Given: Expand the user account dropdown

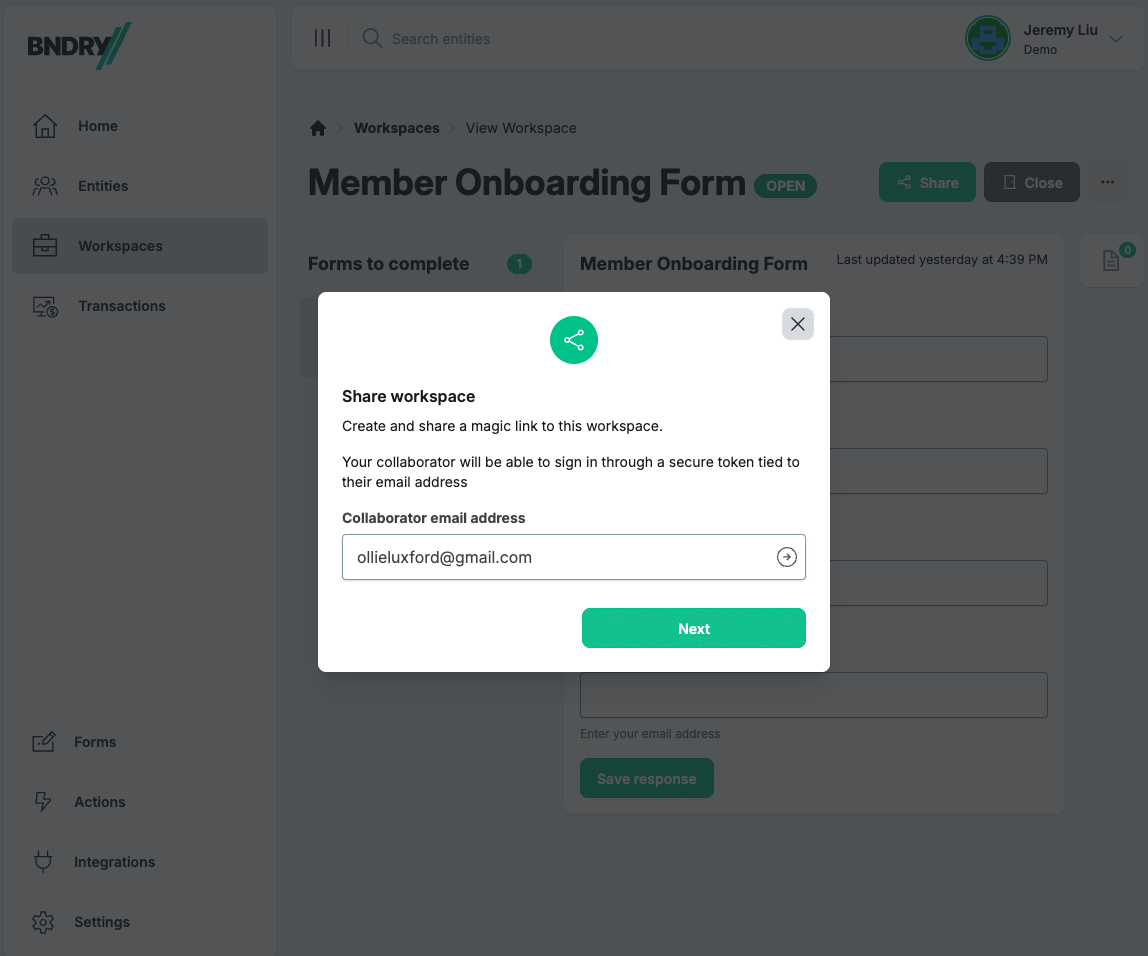Looking at the screenshot, I should (1116, 39).
